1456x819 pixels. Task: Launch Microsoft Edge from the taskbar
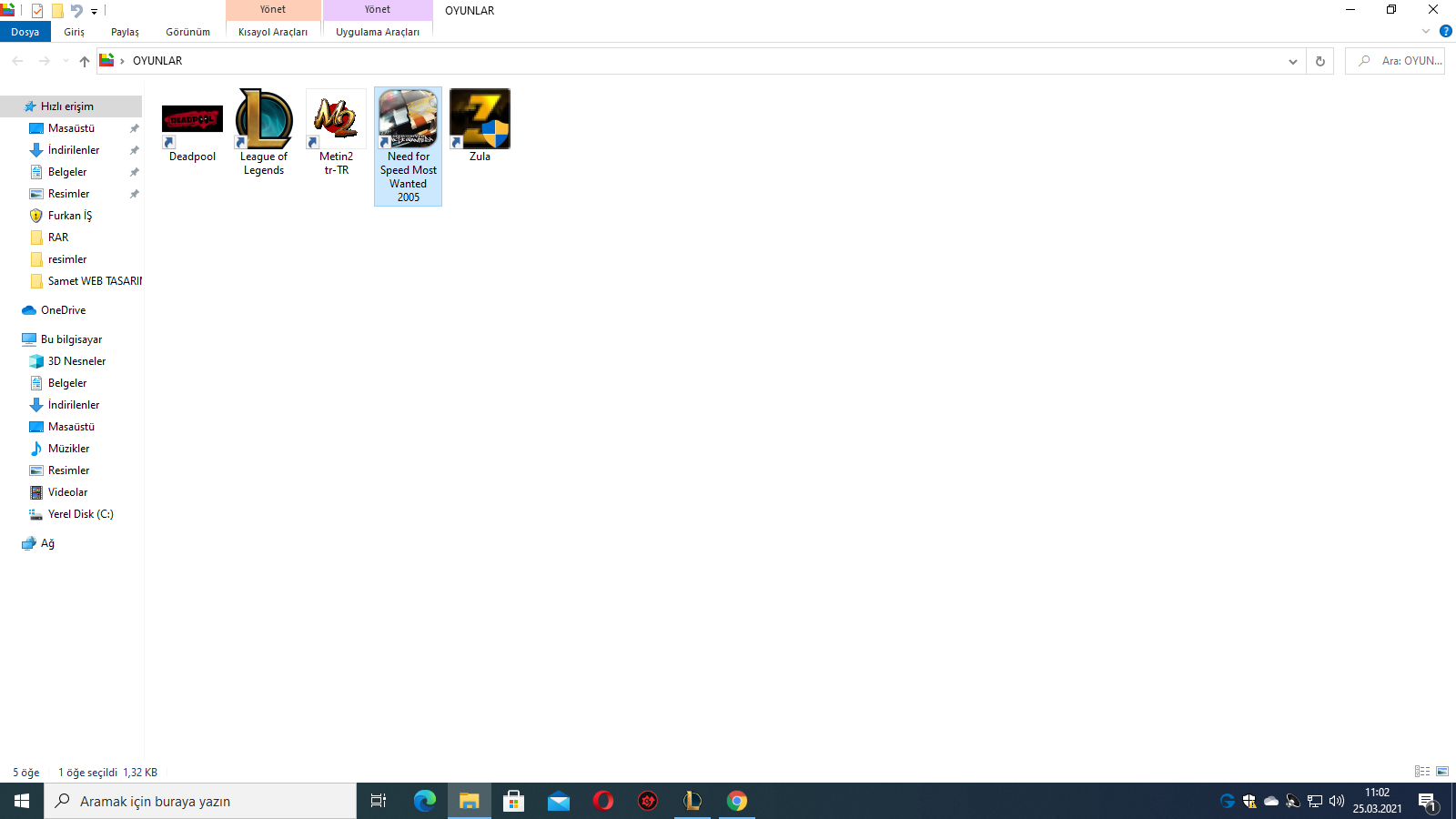click(x=425, y=801)
